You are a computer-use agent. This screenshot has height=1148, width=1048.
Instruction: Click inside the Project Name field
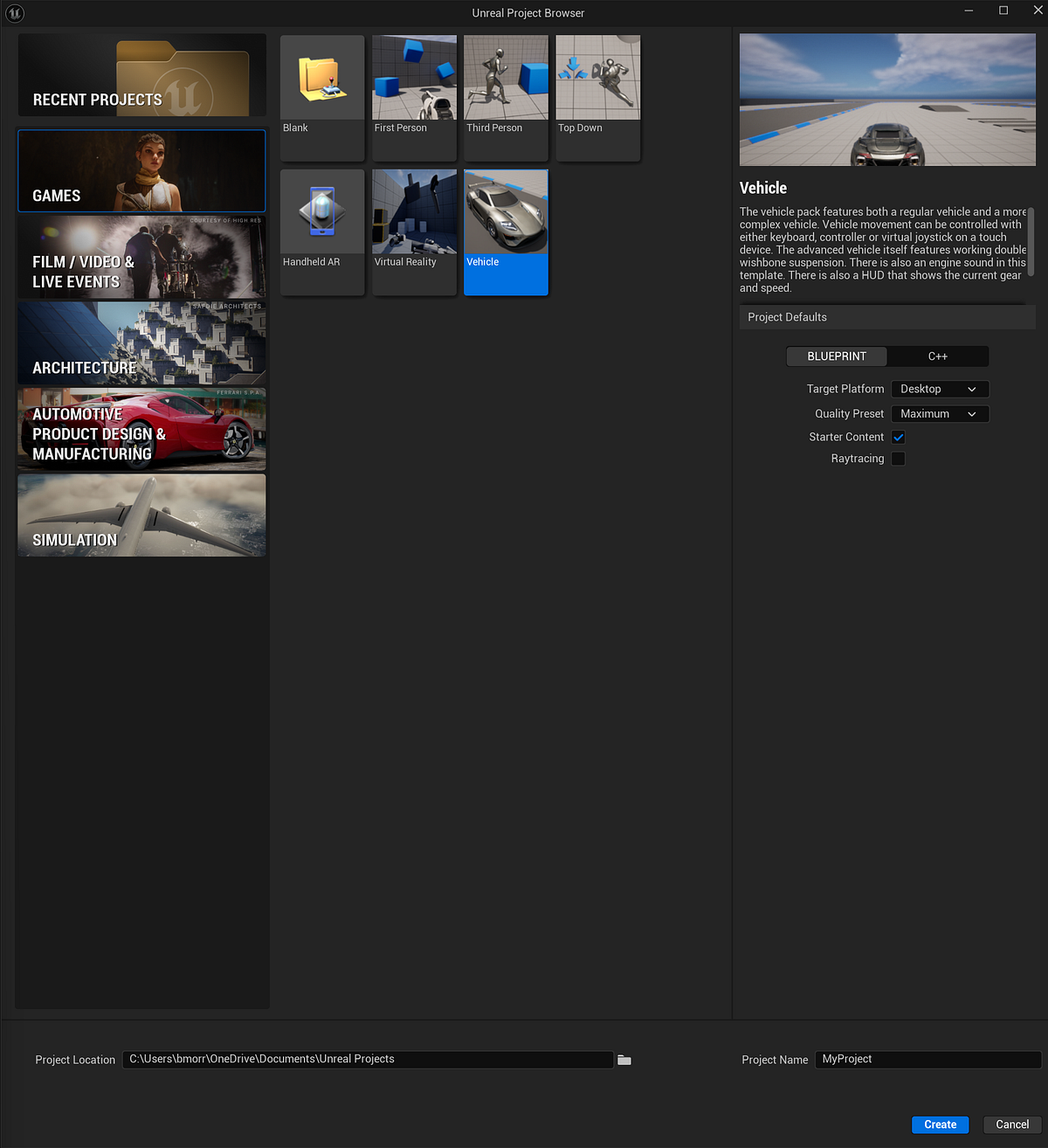click(x=927, y=1059)
